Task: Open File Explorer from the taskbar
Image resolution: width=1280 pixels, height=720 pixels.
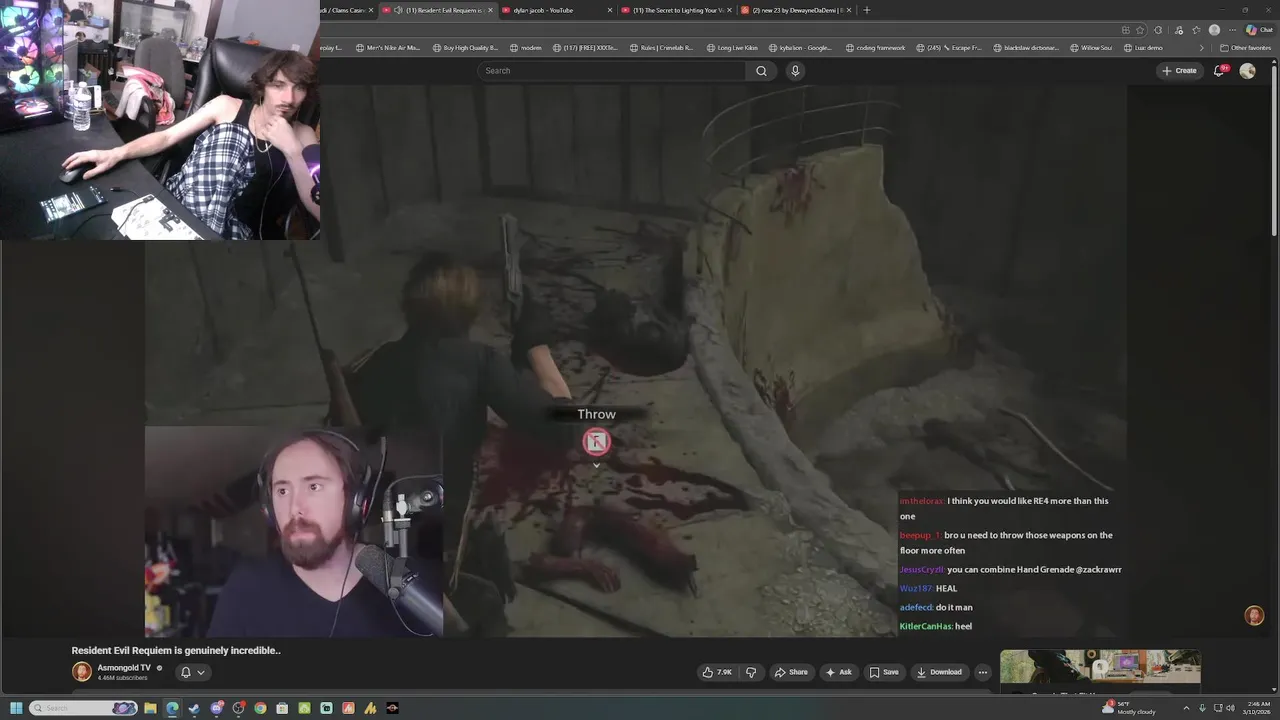Action: (x=150, y=708)
